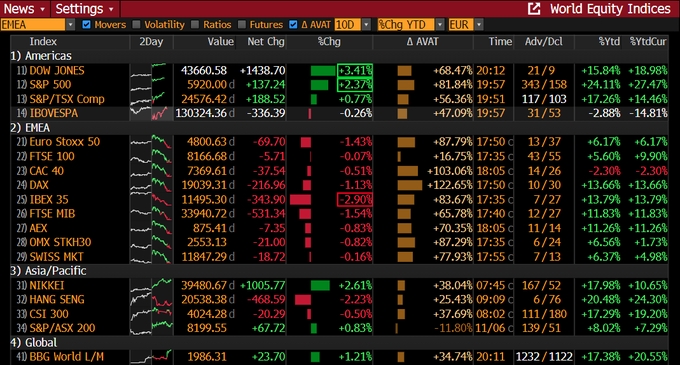The image size is (680, 365).
Task: Open the DAX index
Action: point(39,185)
